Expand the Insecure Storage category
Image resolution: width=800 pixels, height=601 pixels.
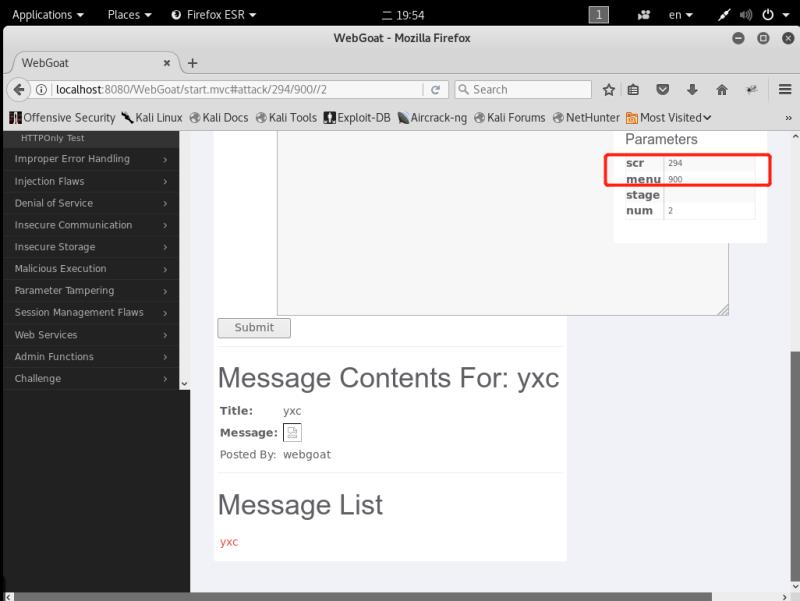pyautogui.click(x=91, y=247)
